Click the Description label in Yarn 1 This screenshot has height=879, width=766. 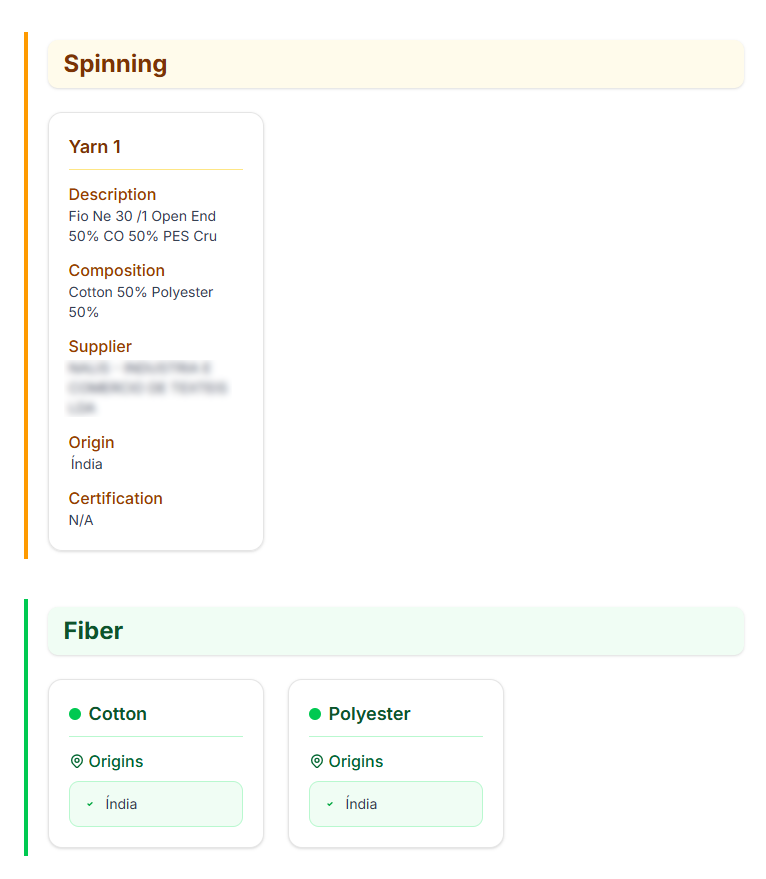point(112,194)
